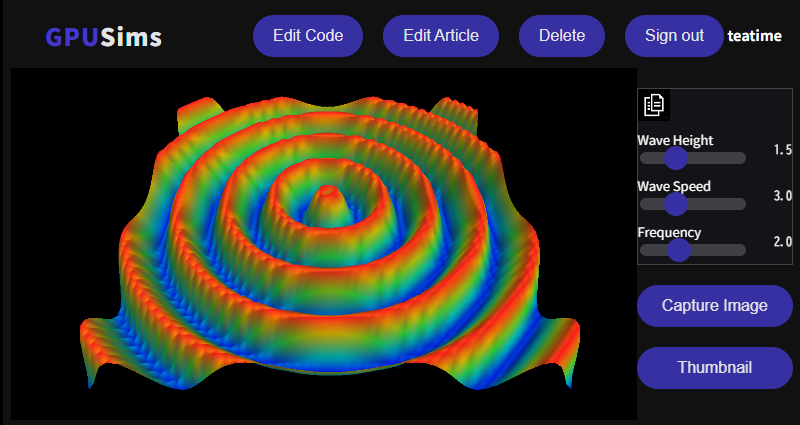This screenshot has width=800, height=425.
Task: Open the GPUSims logo home link
Action: pos(104,37)
